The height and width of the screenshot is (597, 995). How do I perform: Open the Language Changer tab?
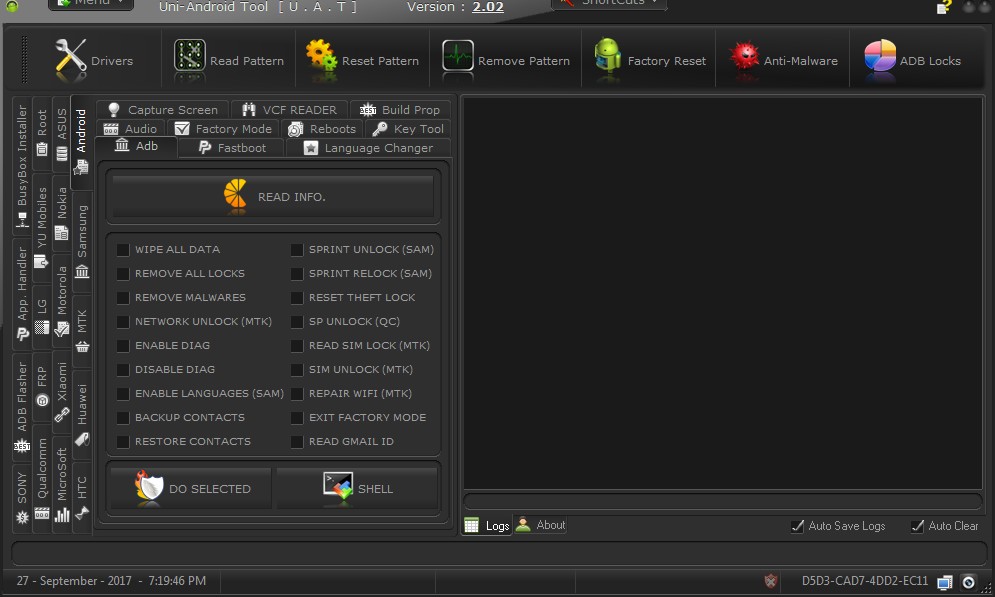(x=369, y=147)
